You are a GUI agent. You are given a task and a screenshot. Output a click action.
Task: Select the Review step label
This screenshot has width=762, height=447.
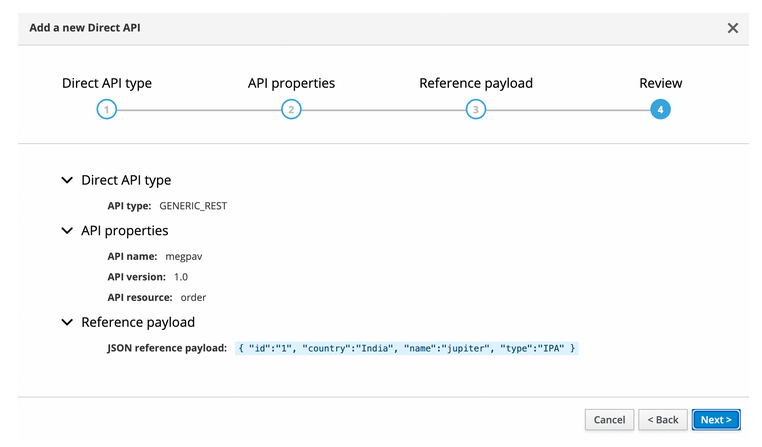(x=660, y=83)
